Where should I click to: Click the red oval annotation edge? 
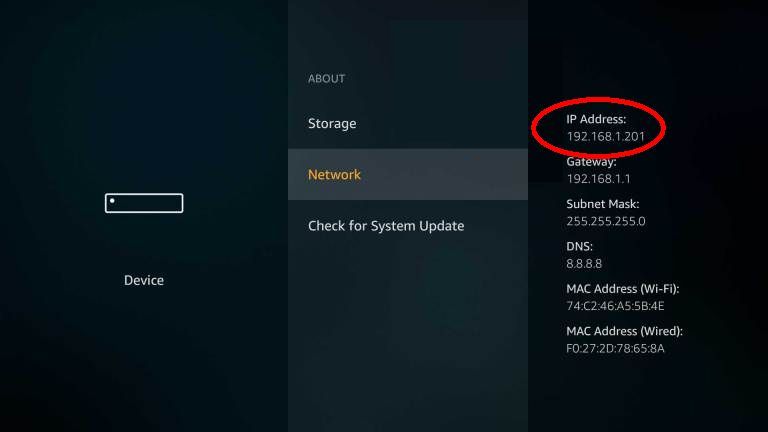[x=534, y=127]
